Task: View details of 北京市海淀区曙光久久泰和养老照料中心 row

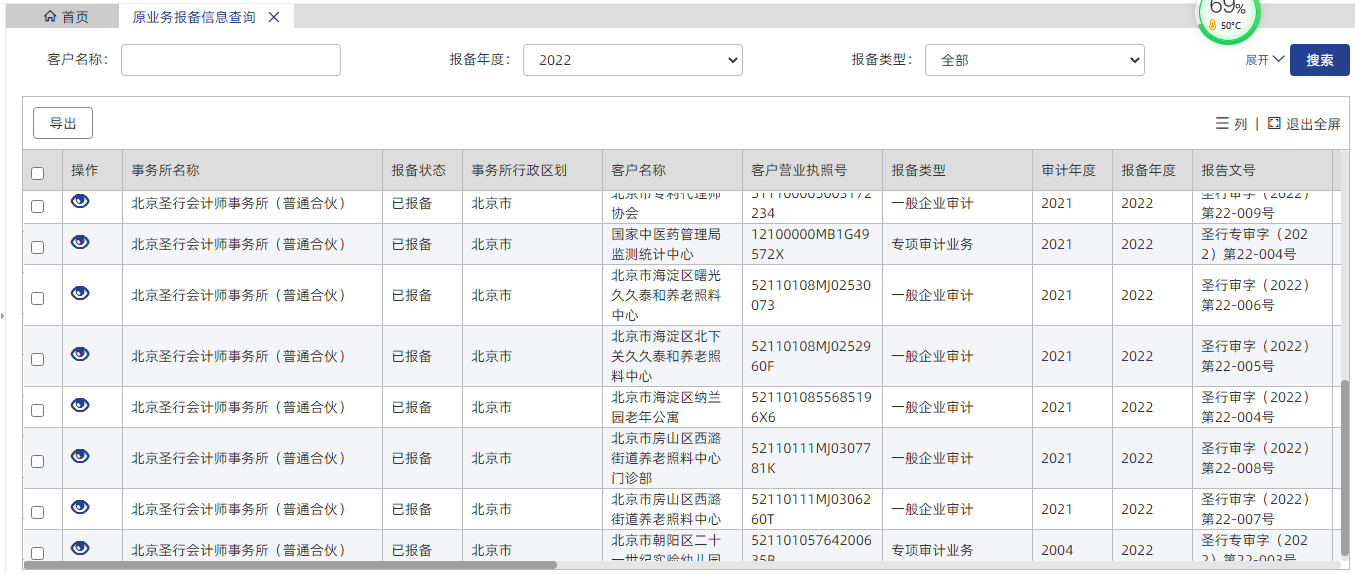Action: pyautogui.click(x=80, y=293)
